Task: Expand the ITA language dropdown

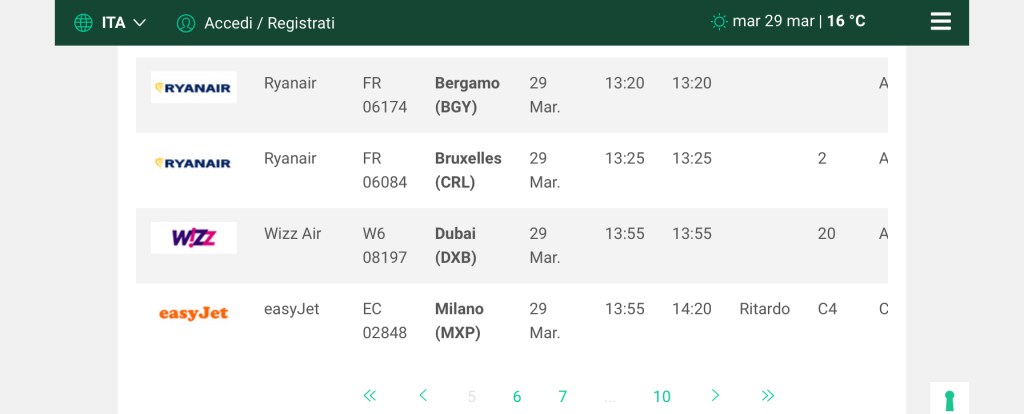Action: [124, 23]
